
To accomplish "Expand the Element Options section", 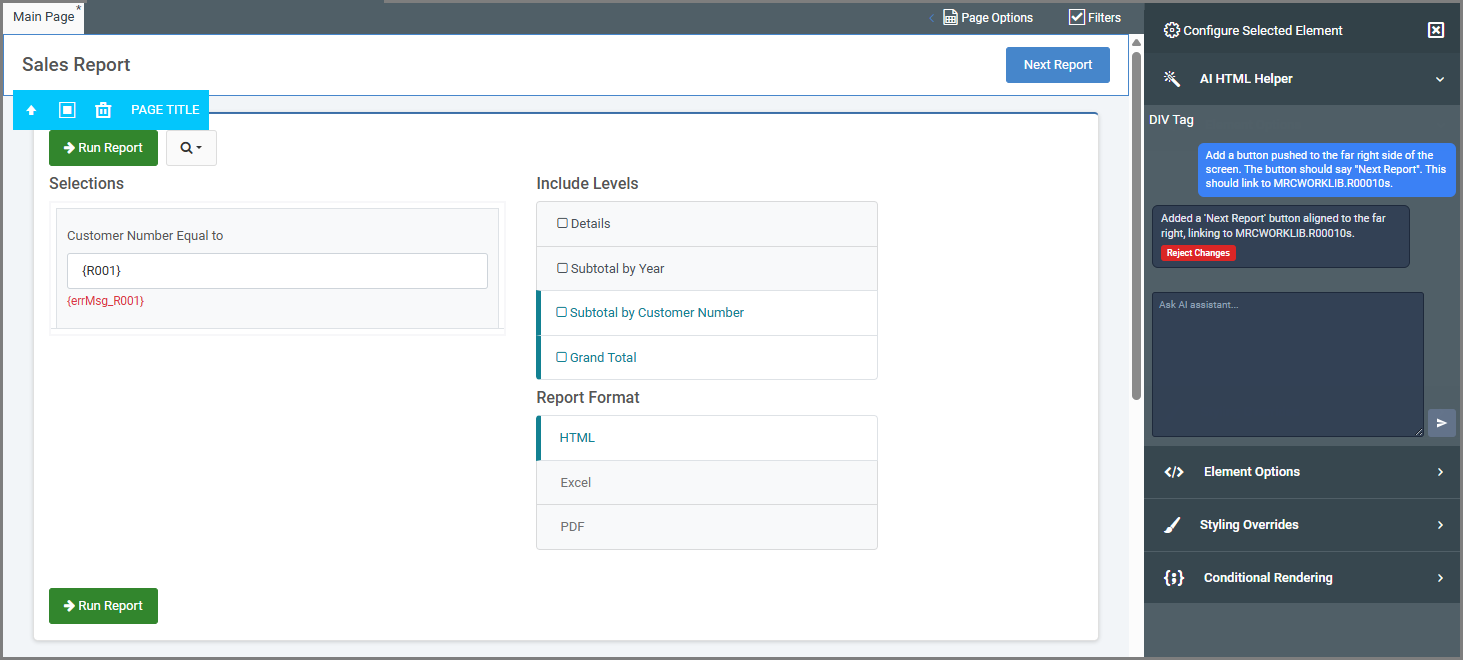I will pos(1303,472).
